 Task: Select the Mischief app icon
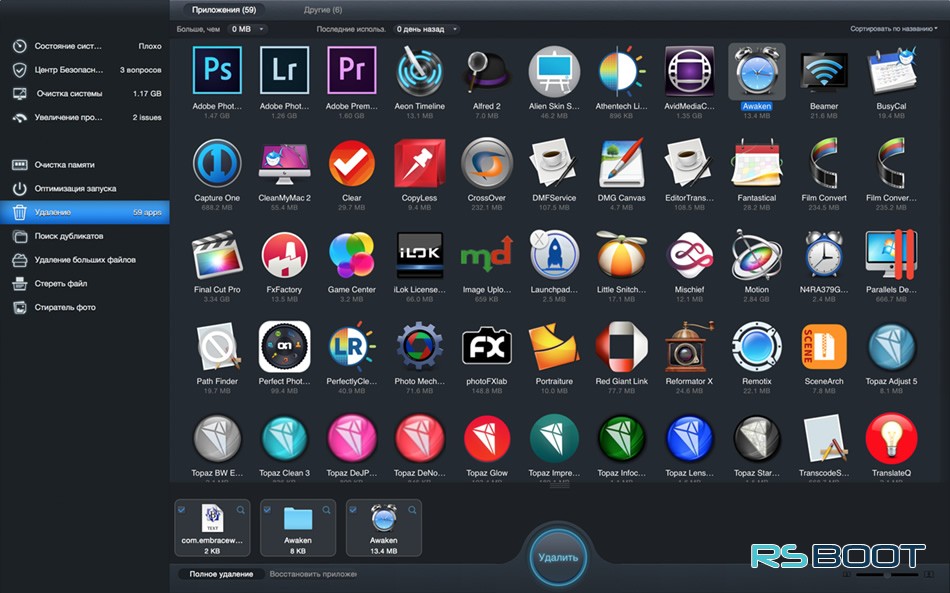(689, 255)
